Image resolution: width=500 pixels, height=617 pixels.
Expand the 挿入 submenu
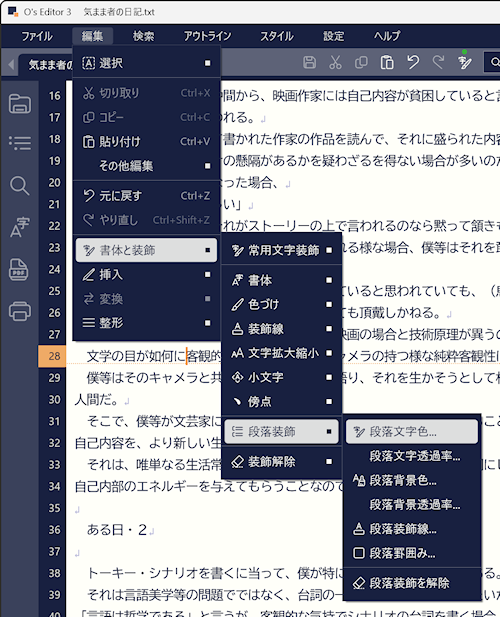pos(146,274)
